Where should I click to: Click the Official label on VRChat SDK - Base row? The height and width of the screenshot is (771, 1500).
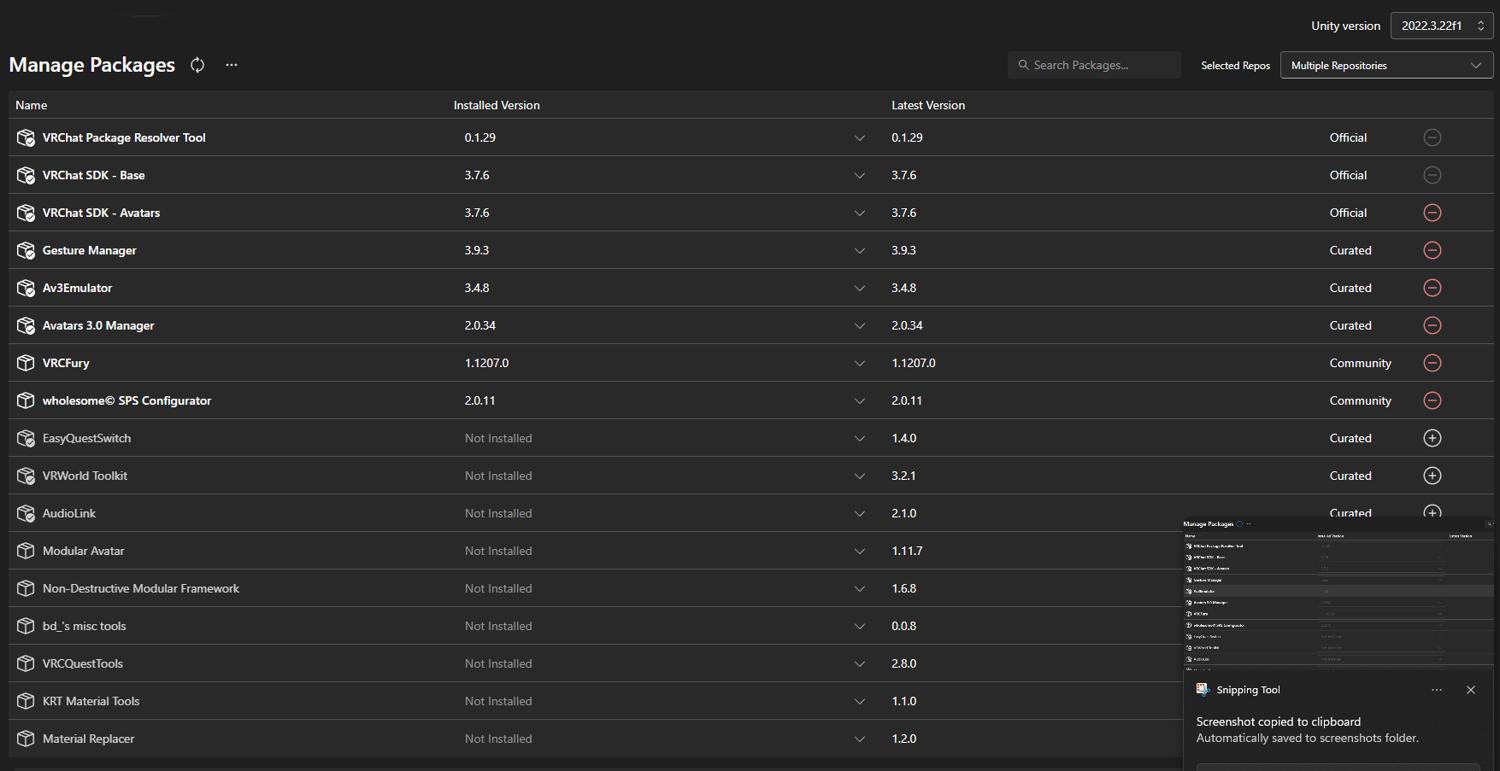1348,175
